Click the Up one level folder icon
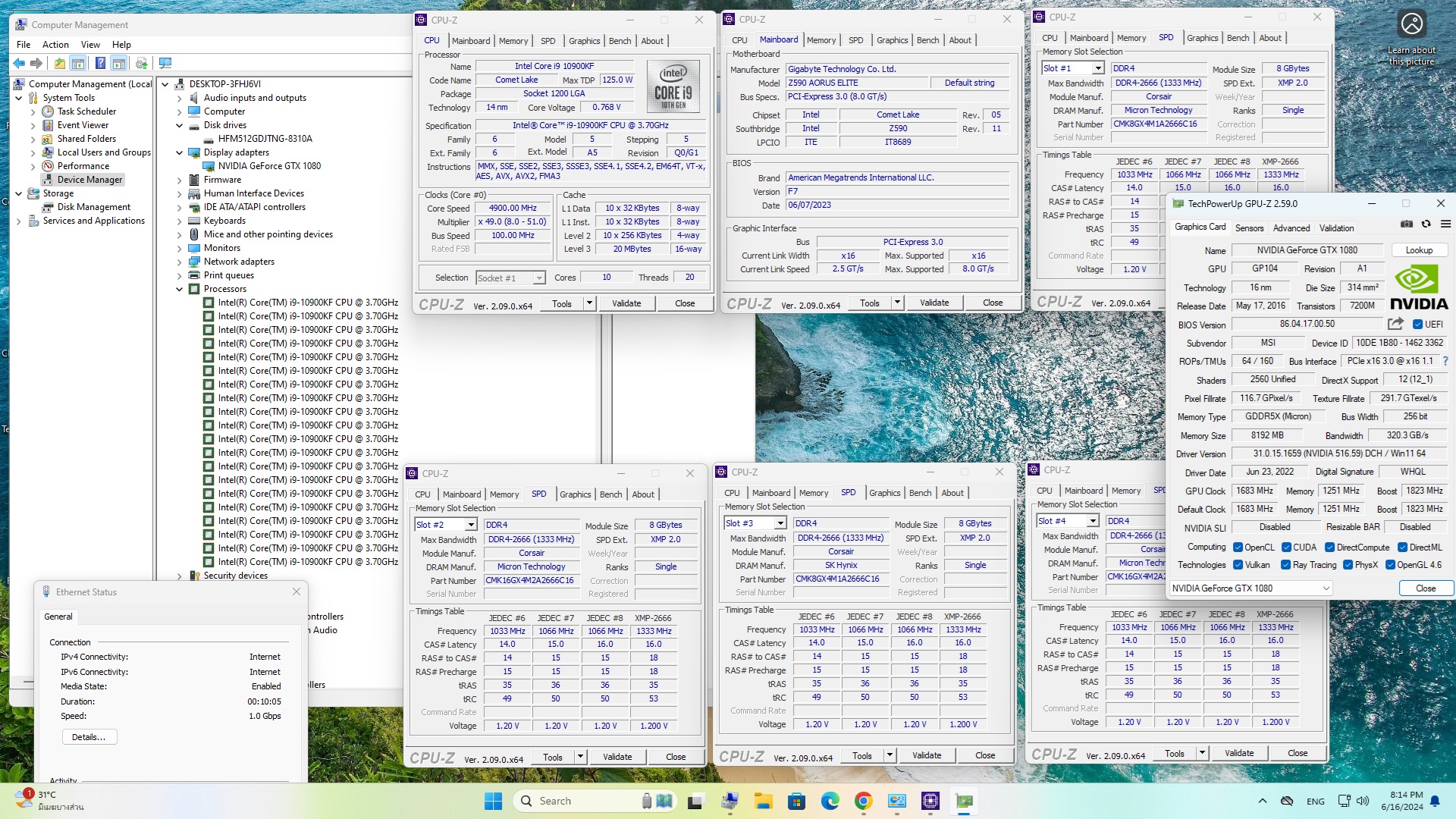This screenshot has height=819, width=1456. pyautogui.click(x=59, y=64)
